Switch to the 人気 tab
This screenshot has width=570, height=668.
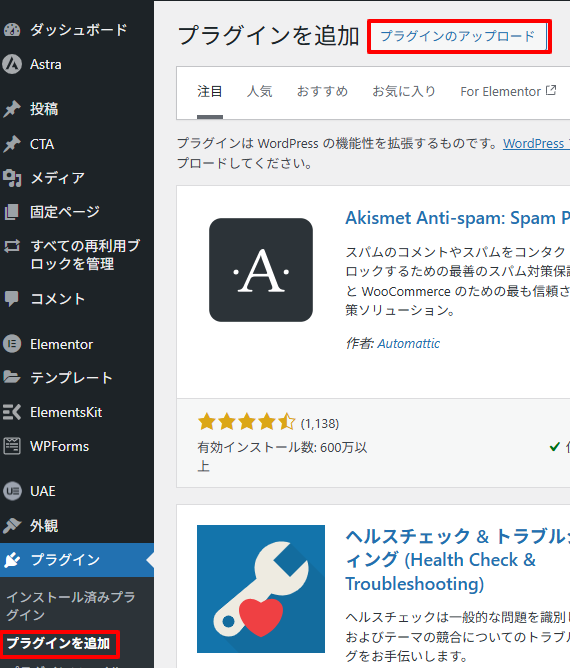(x=259, y=91)
